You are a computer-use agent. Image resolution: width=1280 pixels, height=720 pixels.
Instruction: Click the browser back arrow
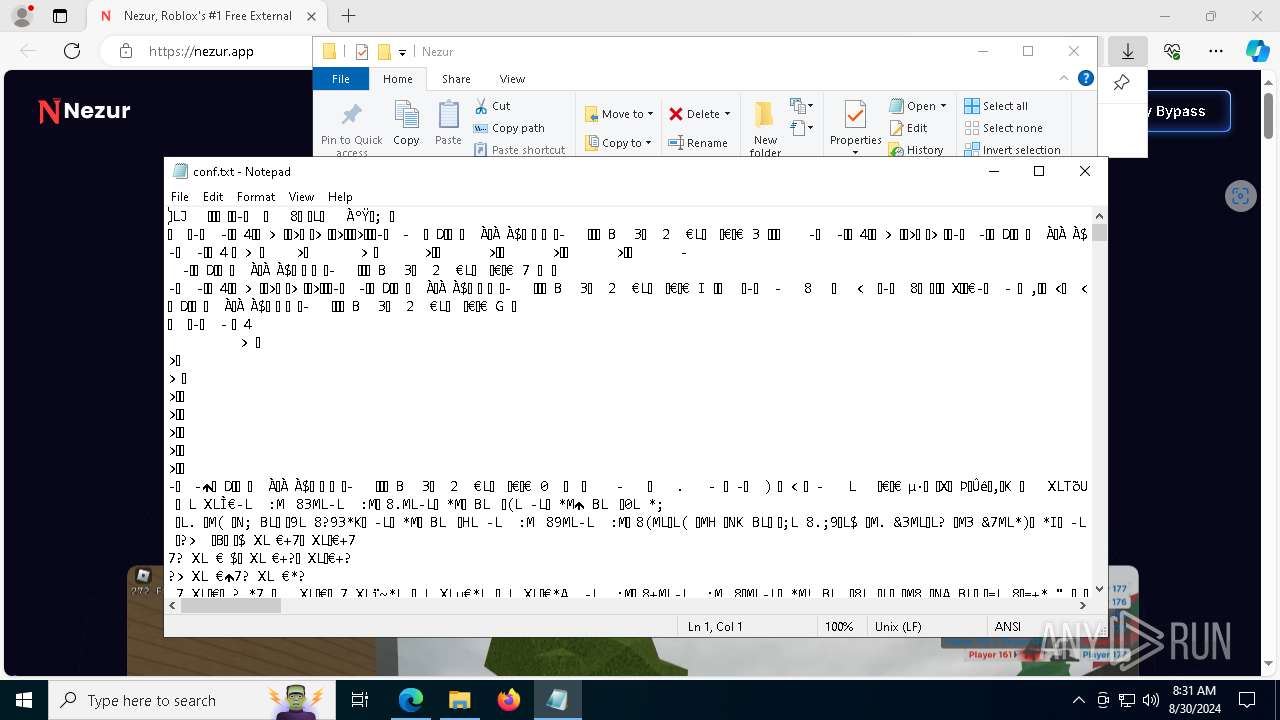(x=28, y=51)
